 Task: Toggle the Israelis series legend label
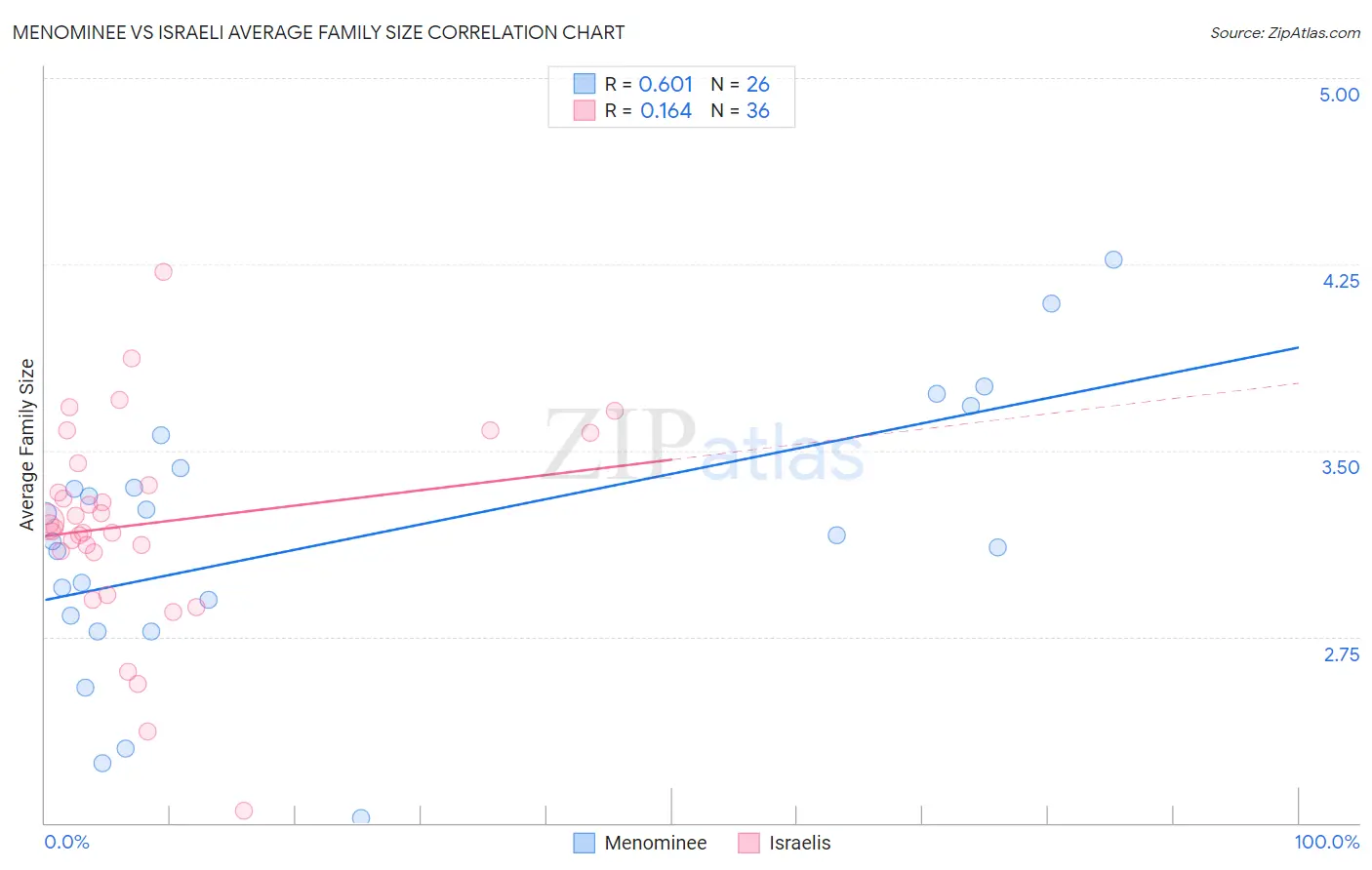(799, 843)
